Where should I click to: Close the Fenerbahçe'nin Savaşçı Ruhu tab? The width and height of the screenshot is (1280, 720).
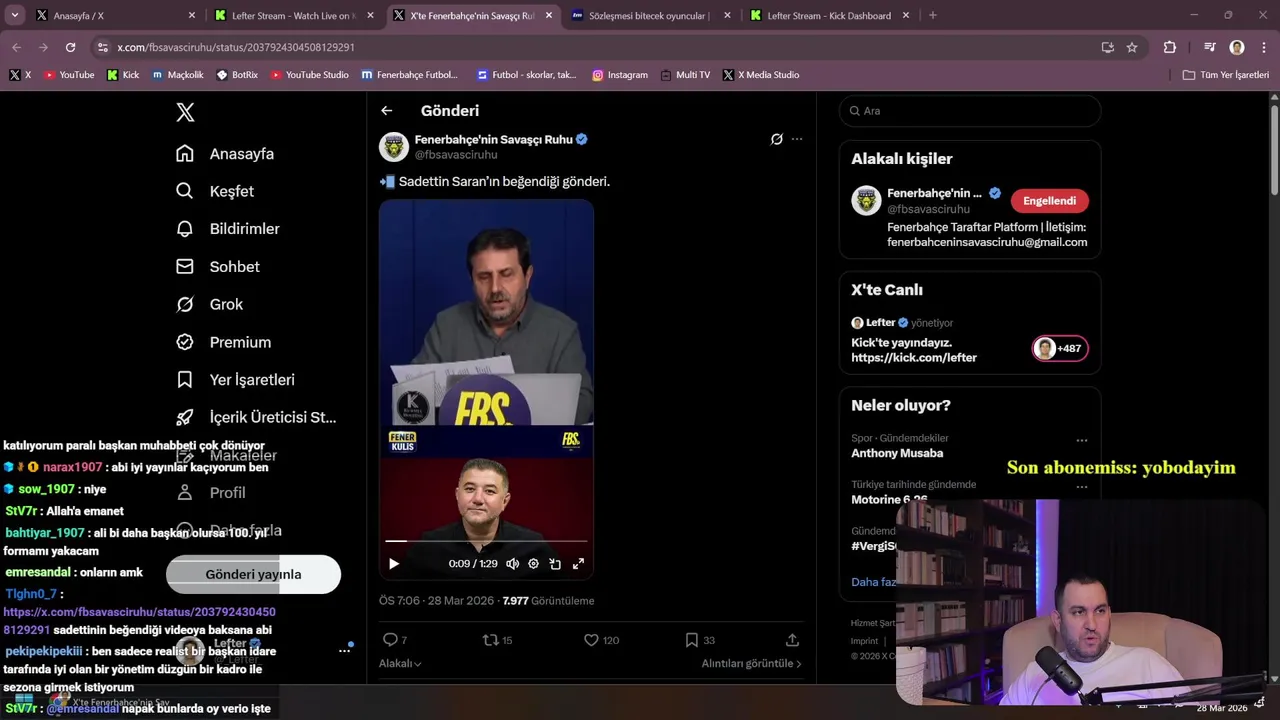pyautogui.click(x=548, y=15)
